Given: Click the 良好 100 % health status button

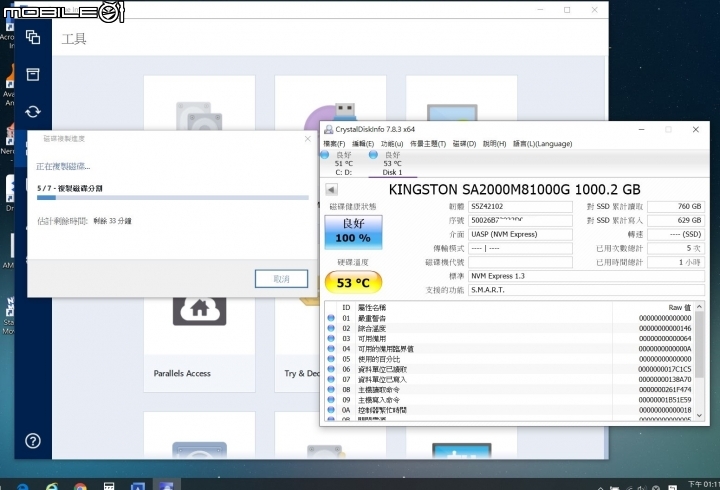Looking at the screenshot, I should click(353, 232).
